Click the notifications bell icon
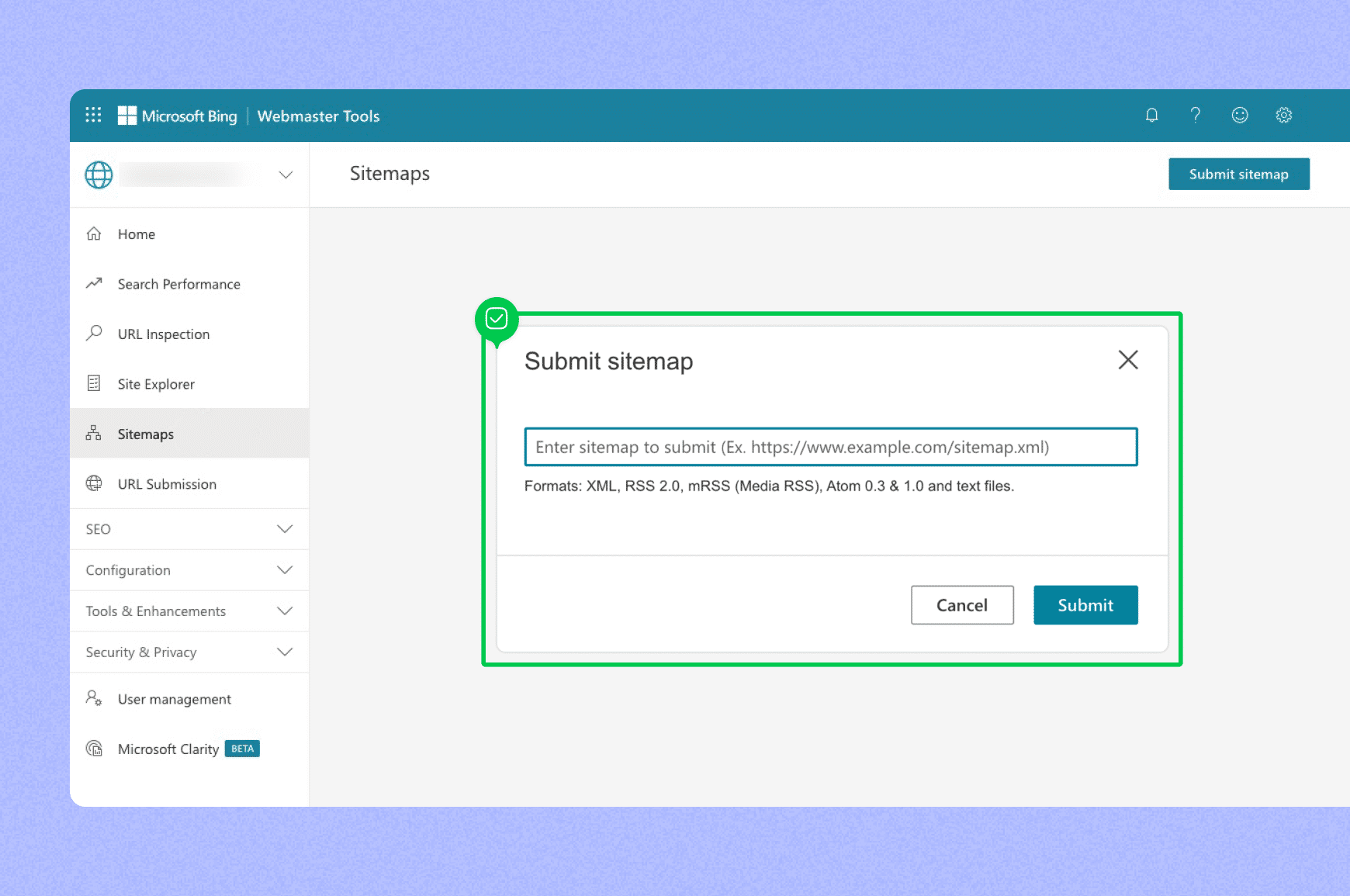1350x896 pixels. pyautogui.click(x=1151, y=116)
